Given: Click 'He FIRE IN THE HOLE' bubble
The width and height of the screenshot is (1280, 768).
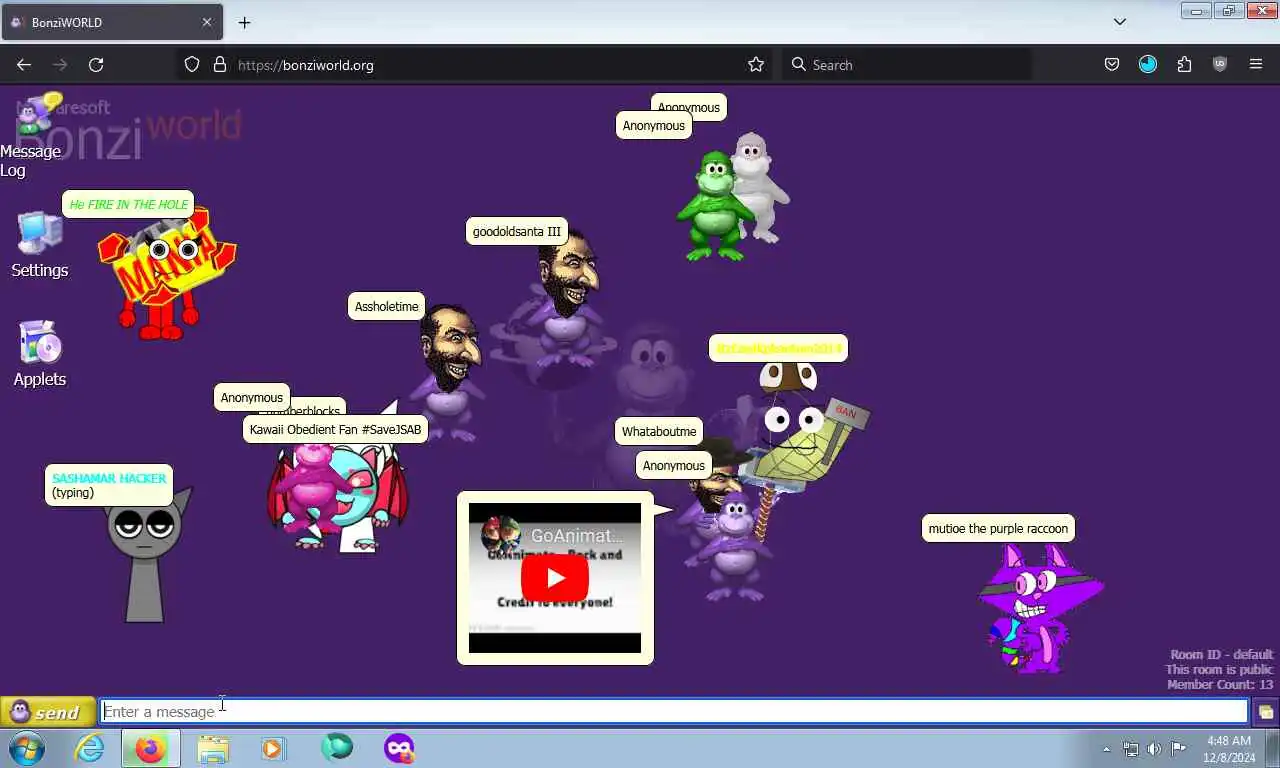Looking at the screenshot, I should [x=128, y=204].
